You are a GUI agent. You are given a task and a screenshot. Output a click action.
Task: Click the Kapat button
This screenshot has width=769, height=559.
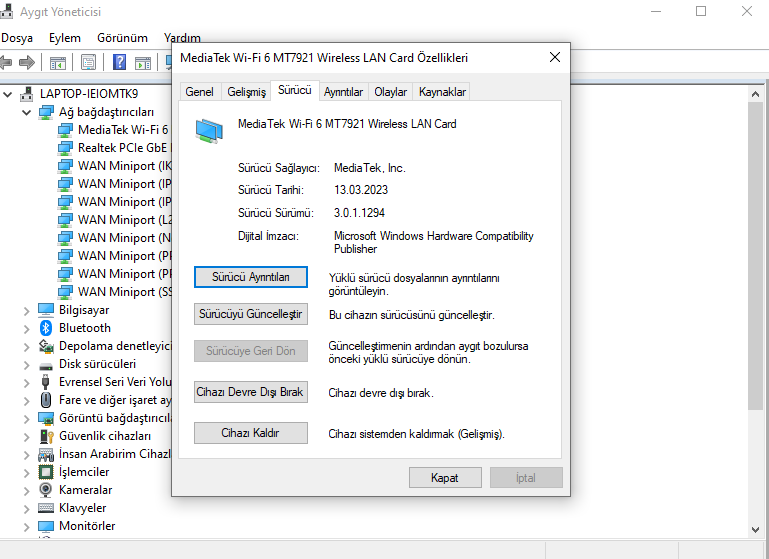(x=445, y=478)
